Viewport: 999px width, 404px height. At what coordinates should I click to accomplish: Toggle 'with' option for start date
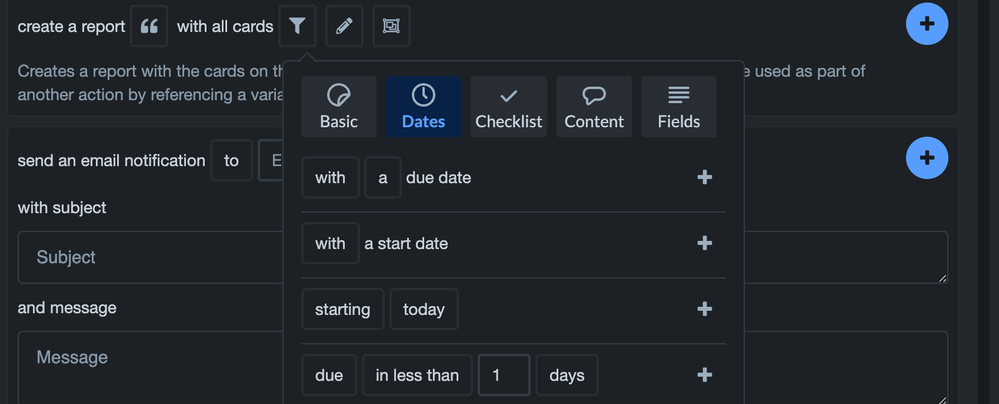click(330, 244)
